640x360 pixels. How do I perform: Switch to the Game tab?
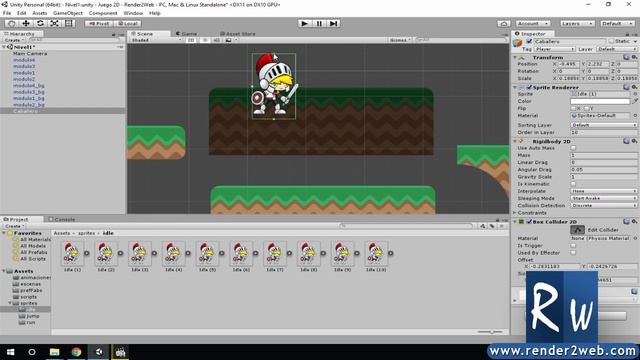pyautogui.click(x=187, y=33)
